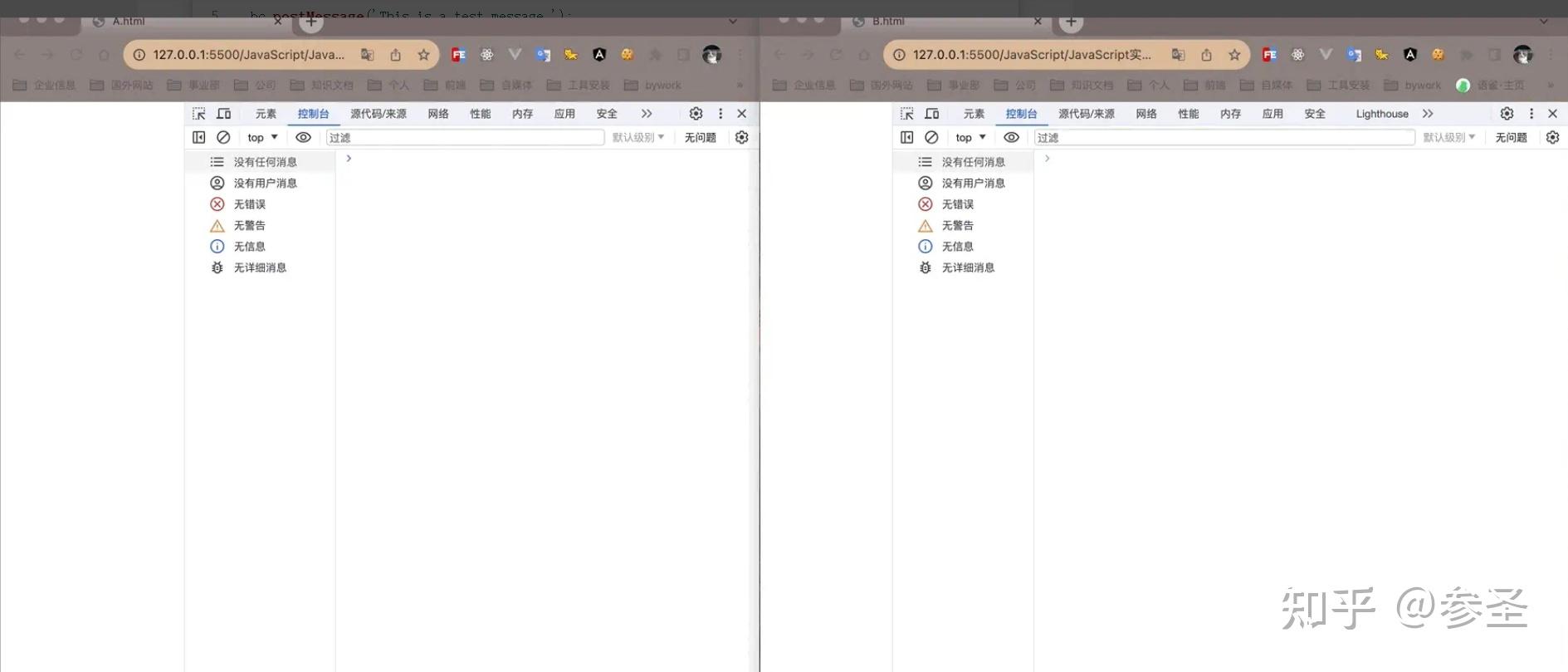Select 无错误 filter in B.html console sidebar
Viewport: 1568px width, 672px height.
pyautogui.click(x=963, y=204)
